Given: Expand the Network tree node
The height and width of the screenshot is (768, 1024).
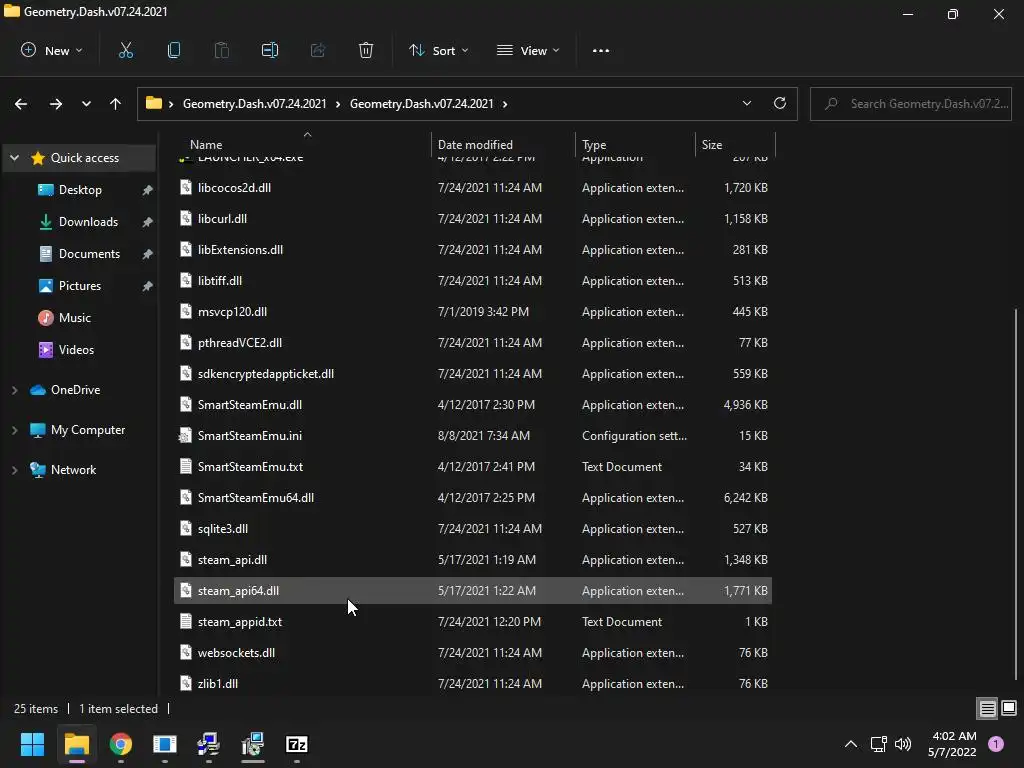Looking at the screenshot, I should click(14, 470).
